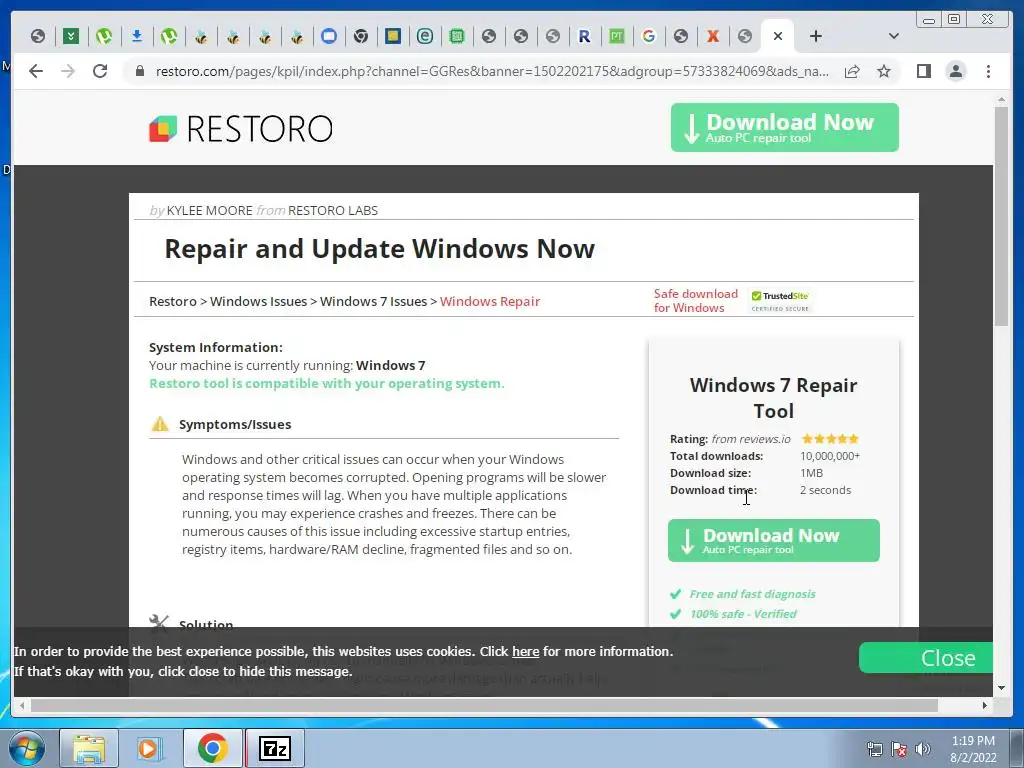Go back to the previous page
Screen dimensions: 1024x768
[x=36, y=71]
